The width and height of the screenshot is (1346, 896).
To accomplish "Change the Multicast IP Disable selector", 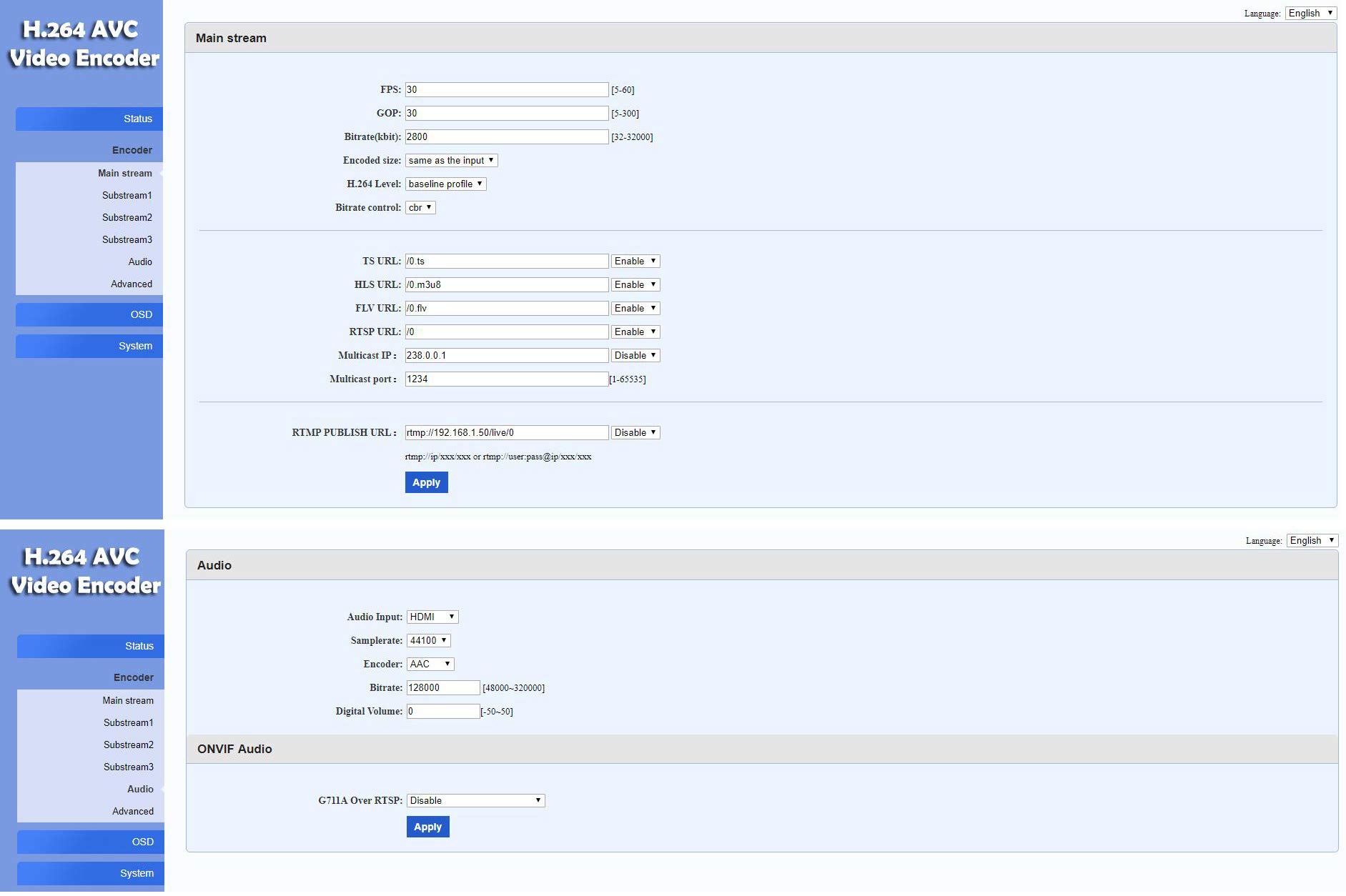I will [x=635, y=355].
